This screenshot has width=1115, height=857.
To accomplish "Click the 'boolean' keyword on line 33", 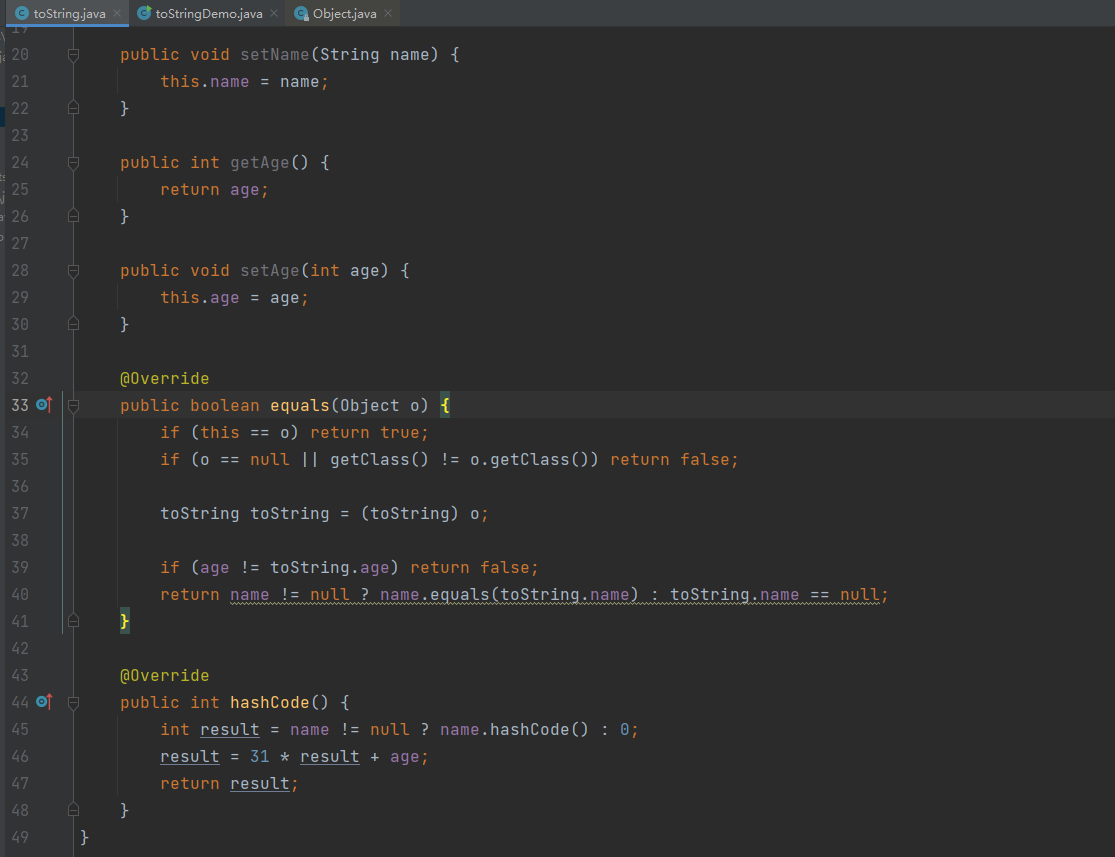I will [x=225, y=405].
